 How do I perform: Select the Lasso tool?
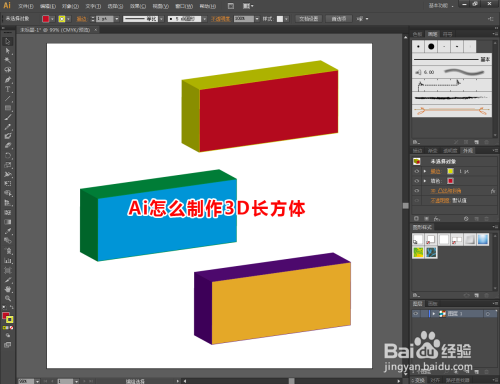tap(8, 70)
